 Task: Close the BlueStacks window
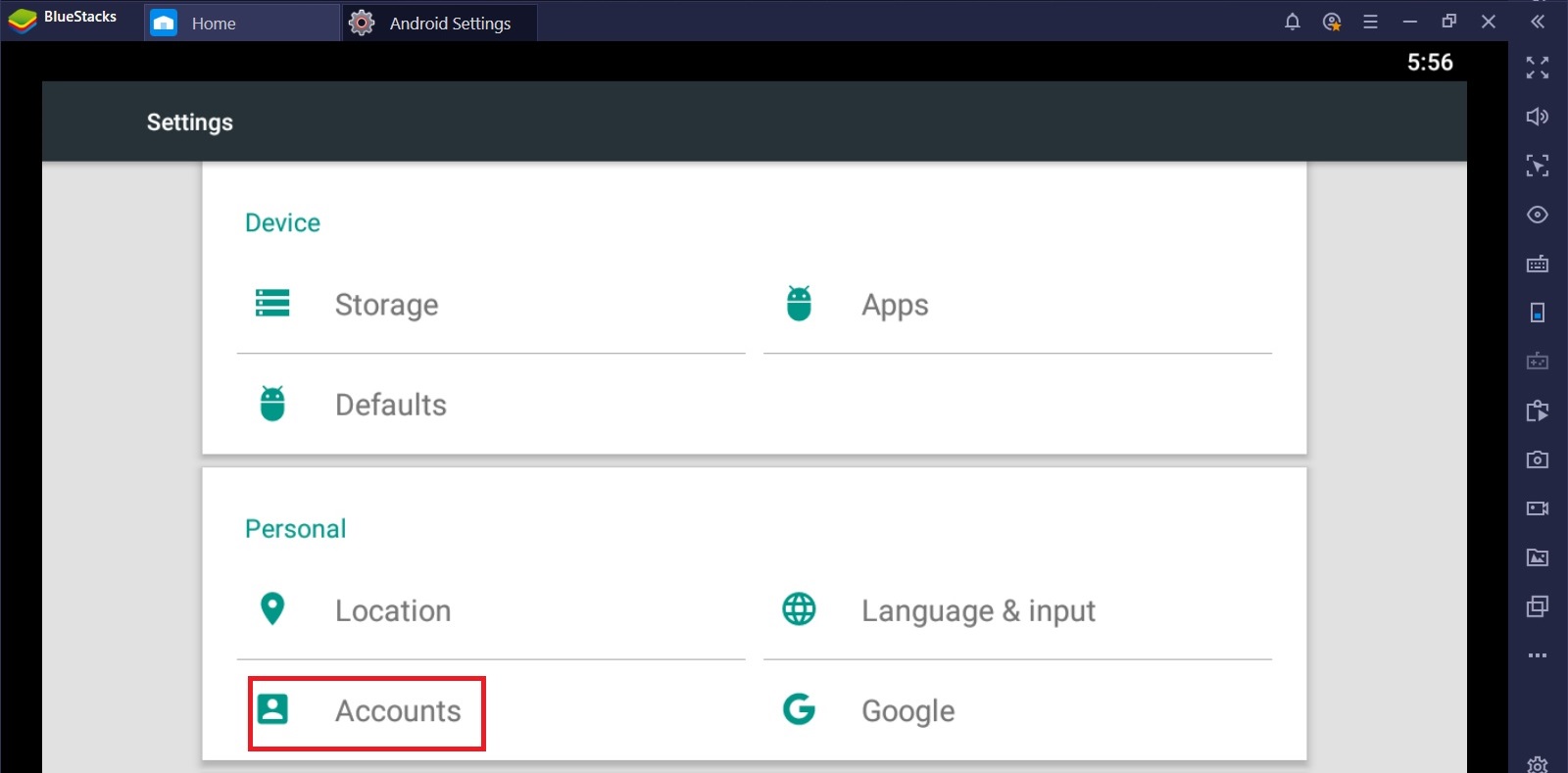click(1489, 21)
